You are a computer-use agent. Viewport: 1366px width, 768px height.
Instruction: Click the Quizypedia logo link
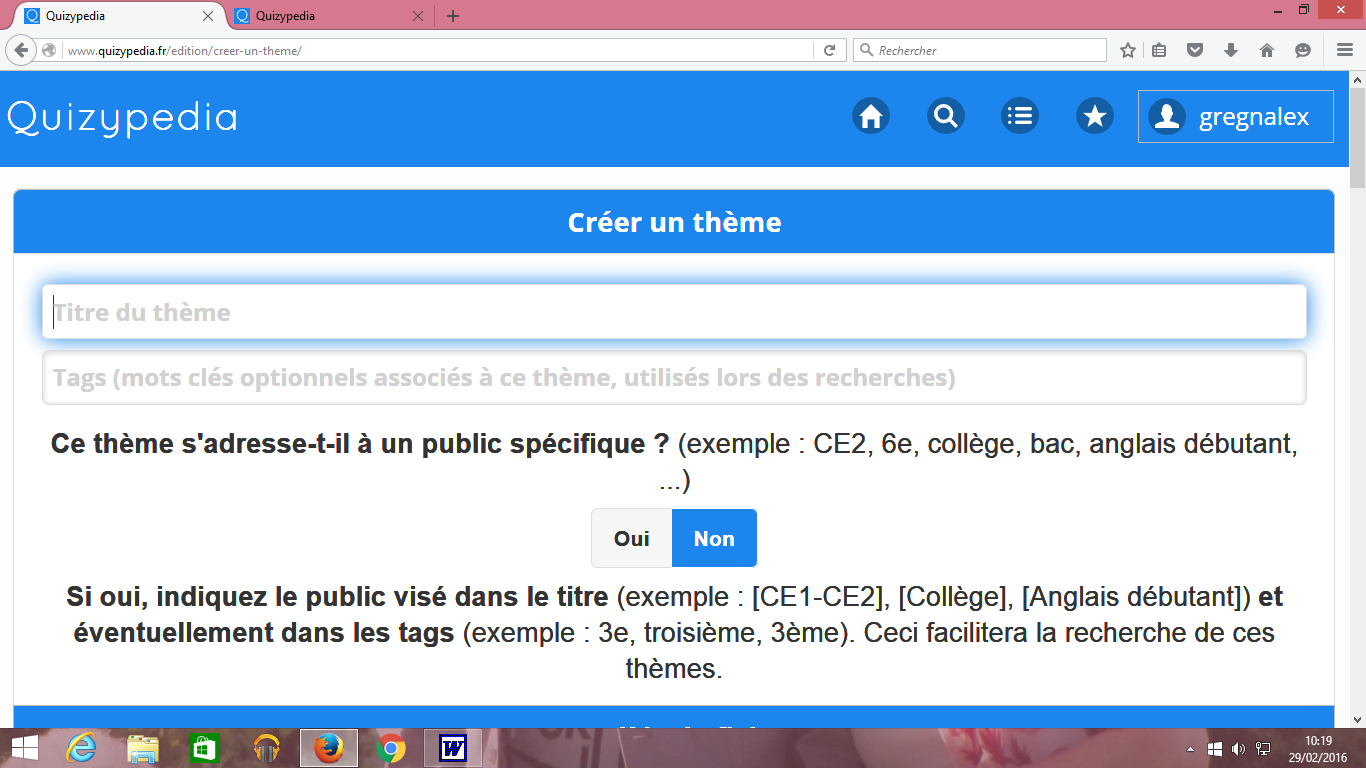122,118
